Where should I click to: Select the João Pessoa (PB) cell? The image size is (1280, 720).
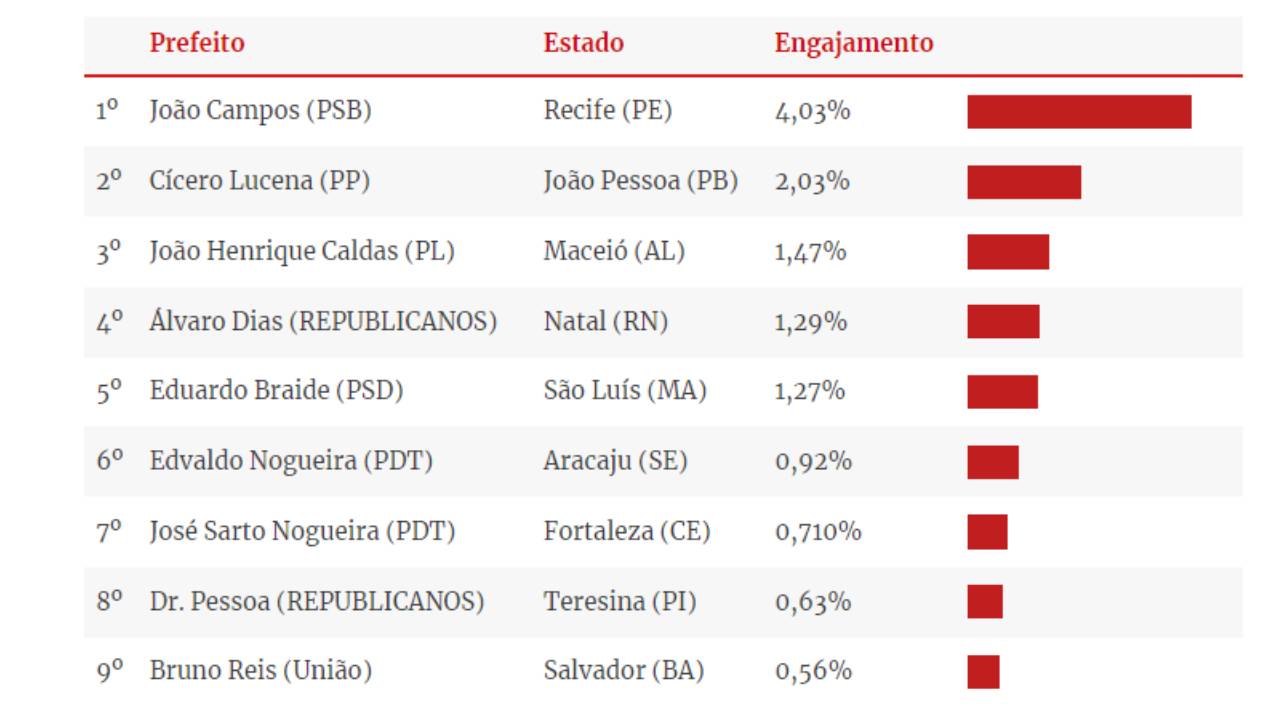click(640, 181)
